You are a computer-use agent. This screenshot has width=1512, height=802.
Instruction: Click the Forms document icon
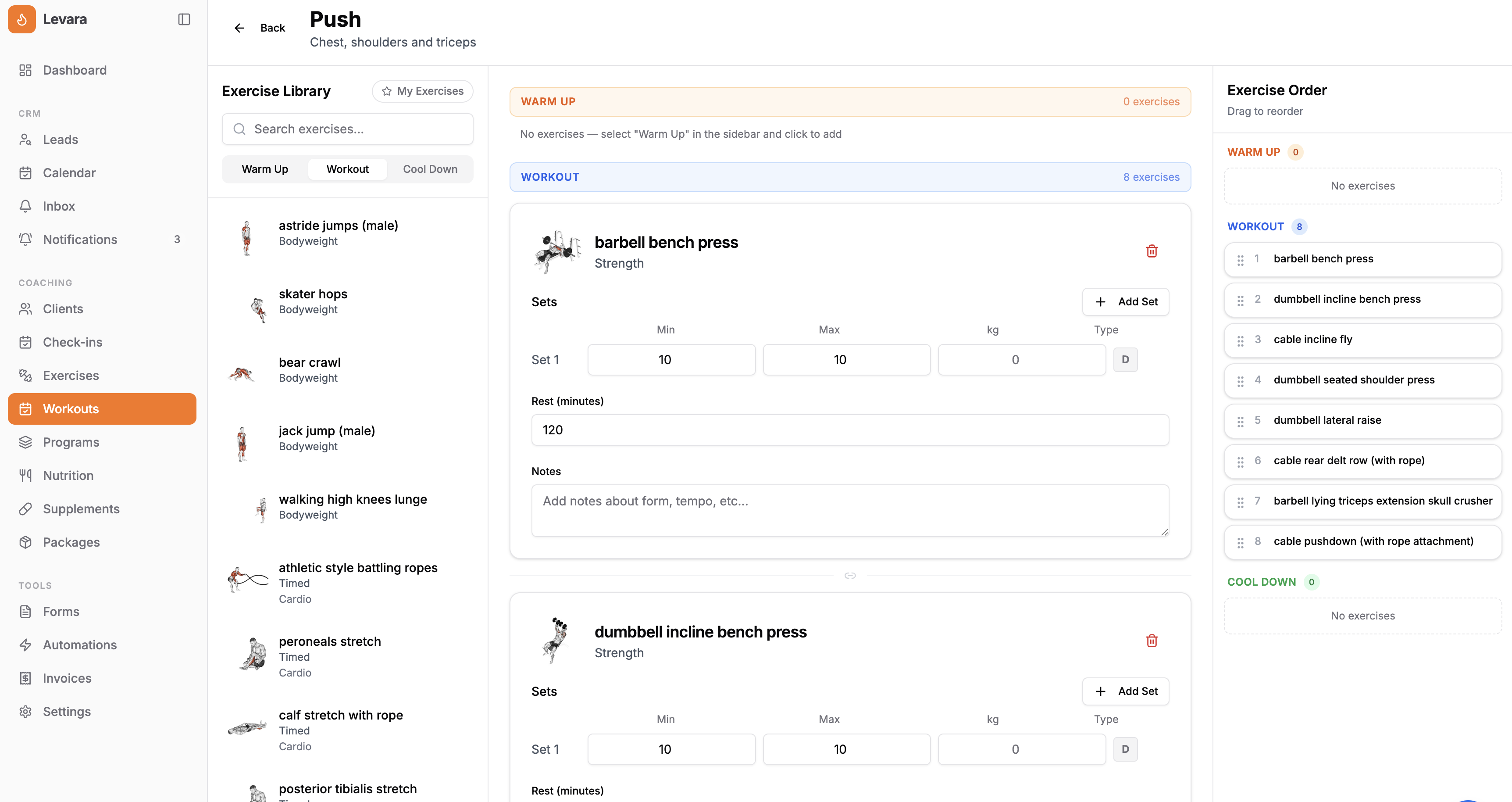(x=25, y=611)
